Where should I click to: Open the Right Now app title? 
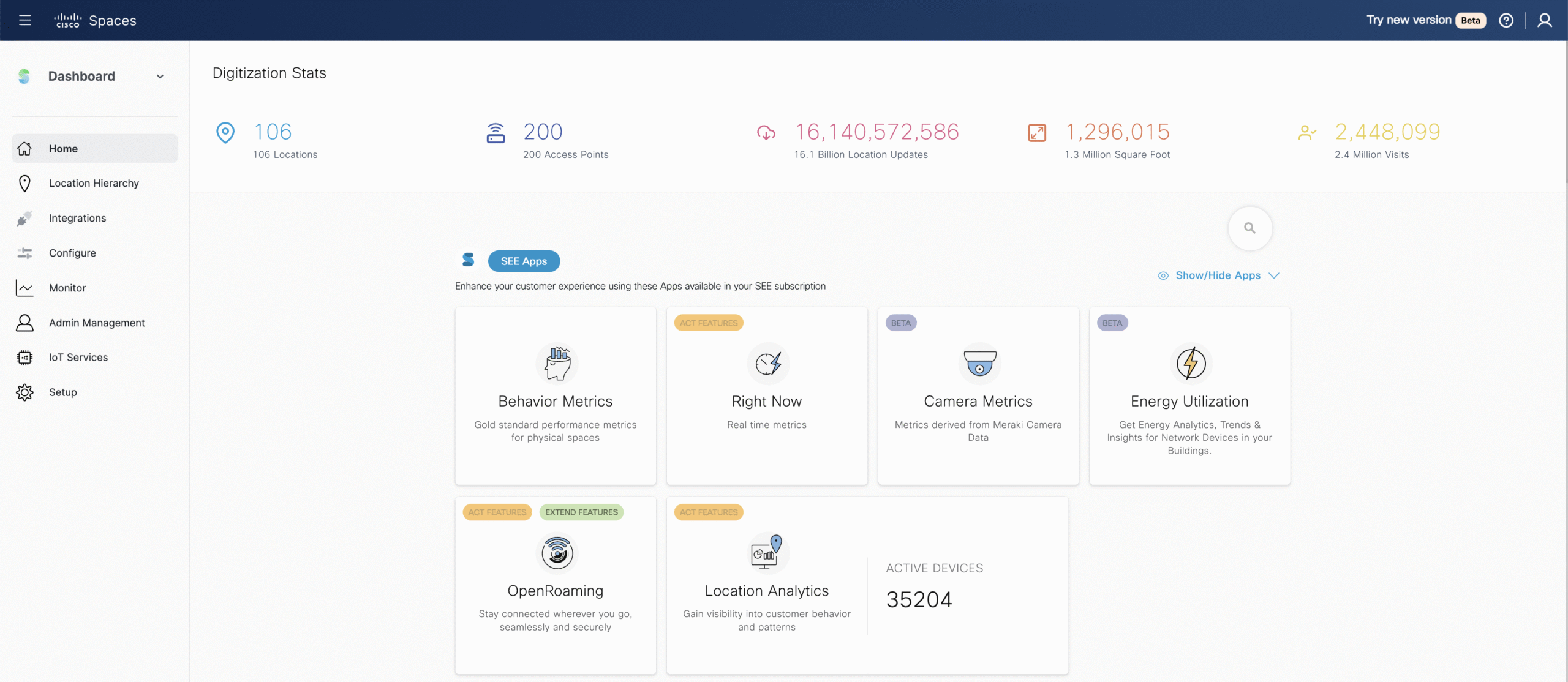click(767, 402)
